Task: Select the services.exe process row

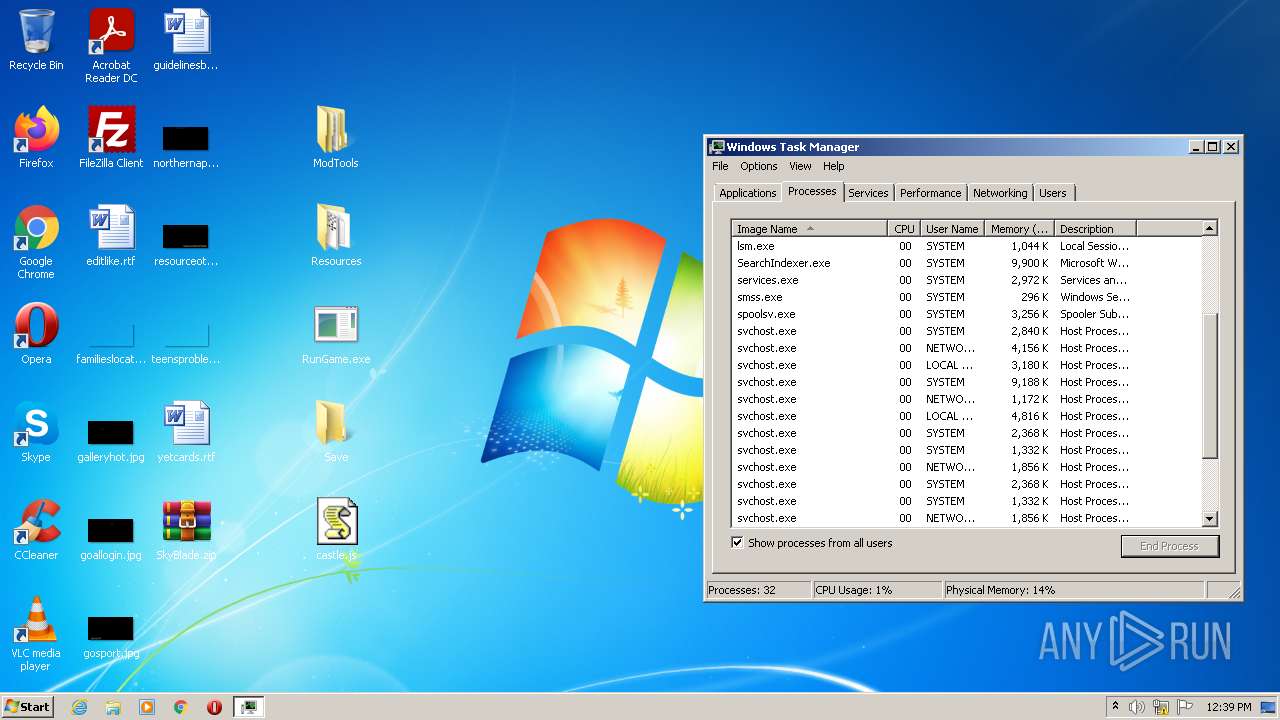Action: coord(966,280)
